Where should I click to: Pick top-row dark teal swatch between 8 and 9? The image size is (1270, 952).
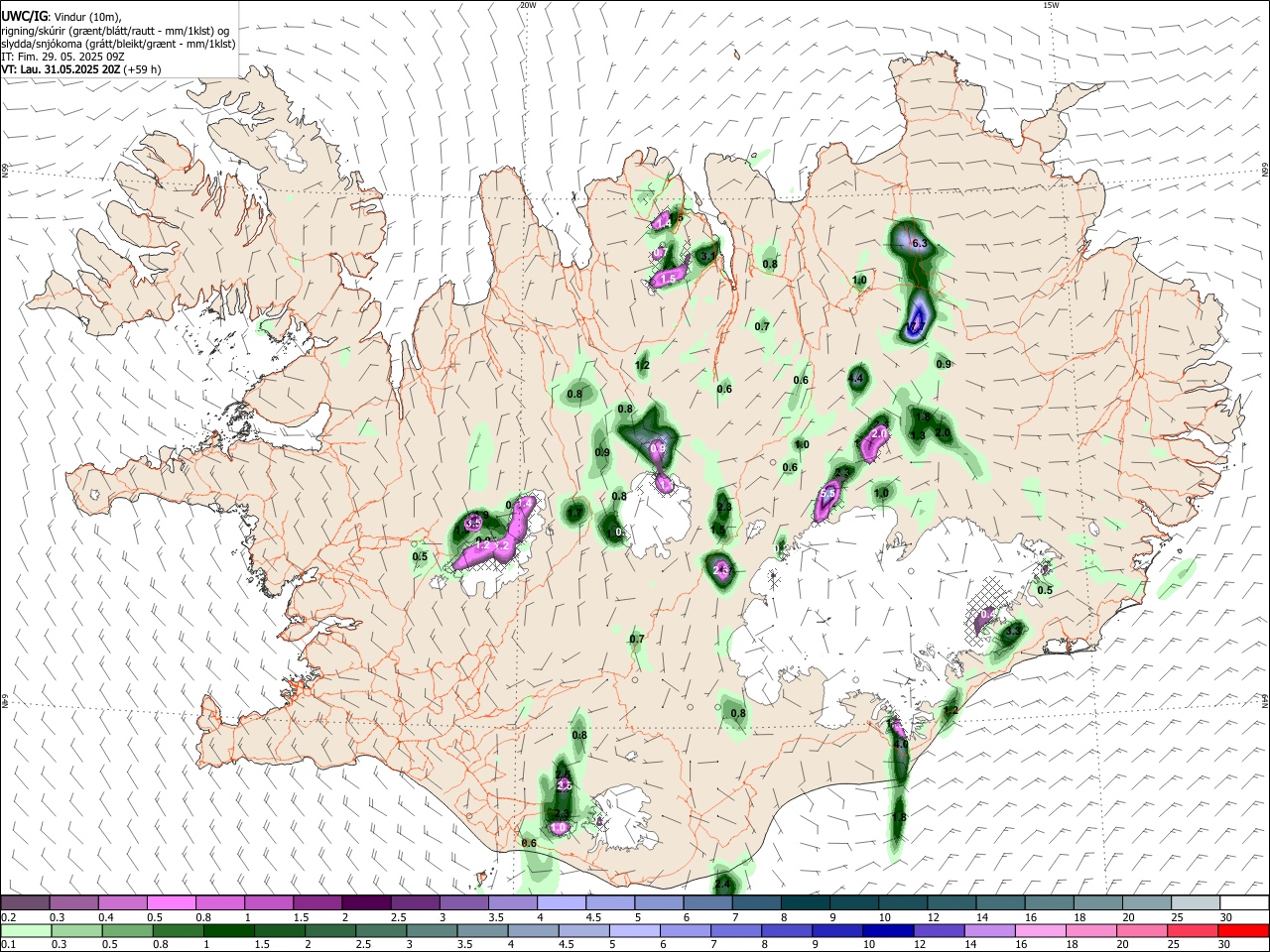pos(806,903)
